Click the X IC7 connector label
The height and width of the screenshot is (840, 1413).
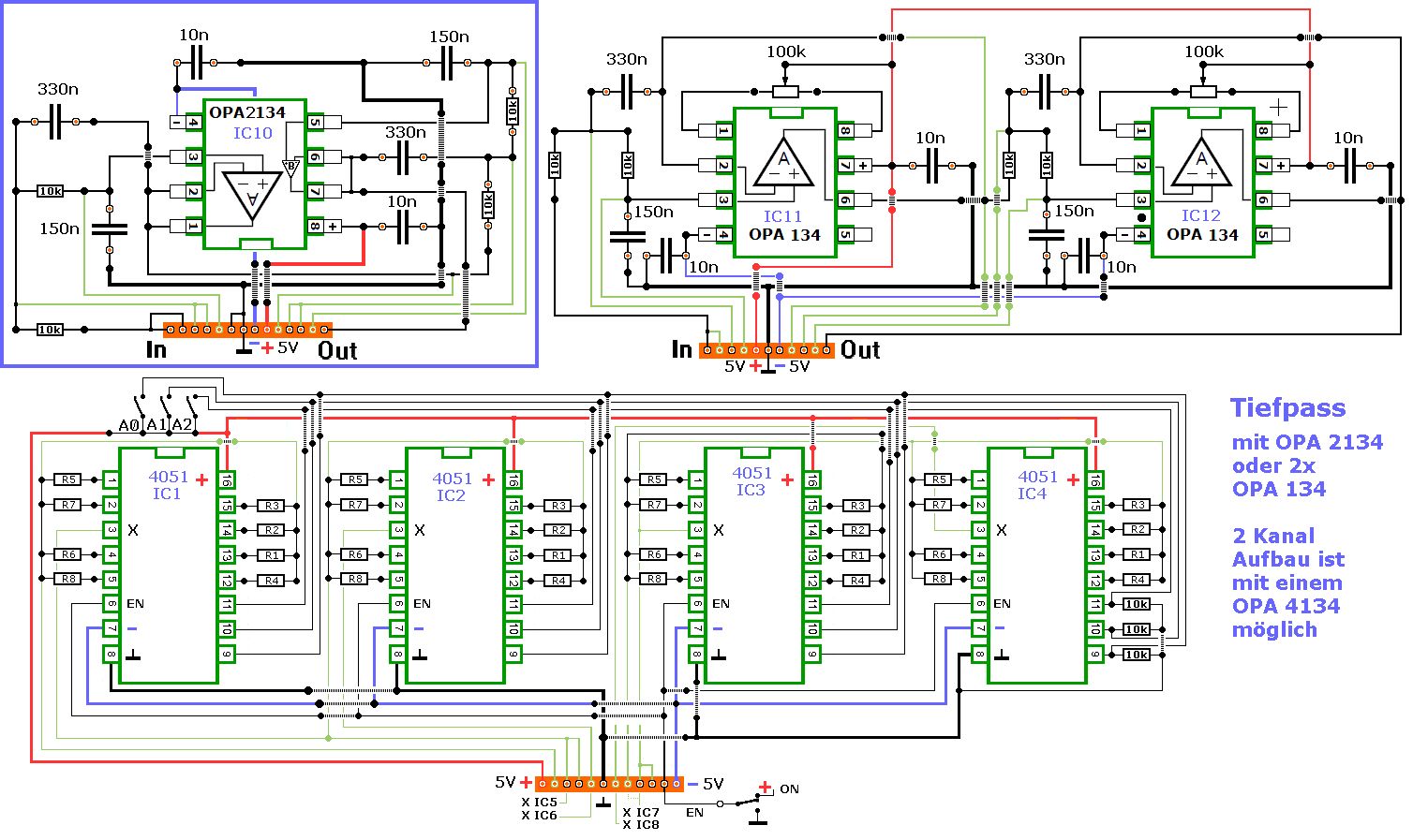[x=641, y=813]
